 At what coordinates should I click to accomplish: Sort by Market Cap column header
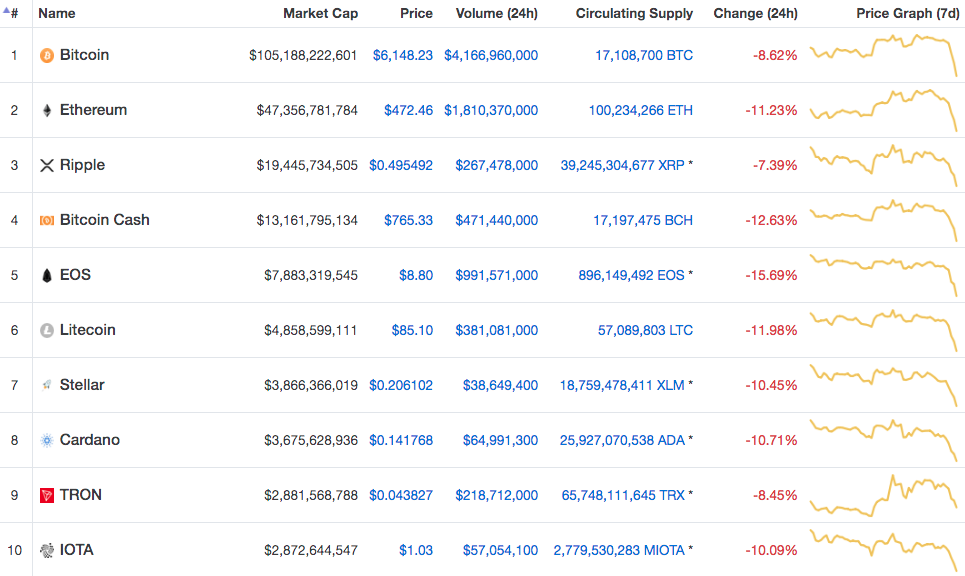click(320, 14)
